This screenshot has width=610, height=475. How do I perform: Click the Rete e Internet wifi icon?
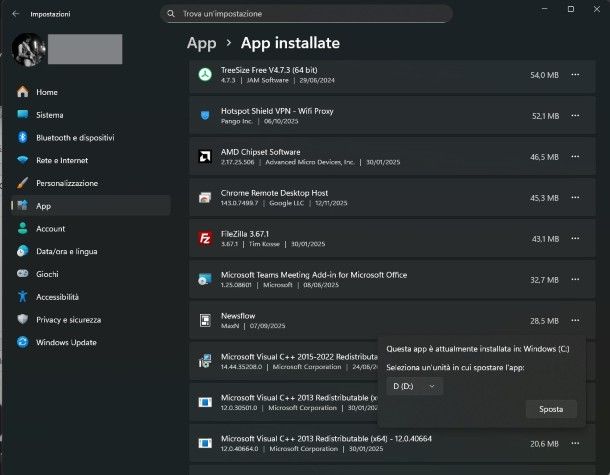point(23,160)
